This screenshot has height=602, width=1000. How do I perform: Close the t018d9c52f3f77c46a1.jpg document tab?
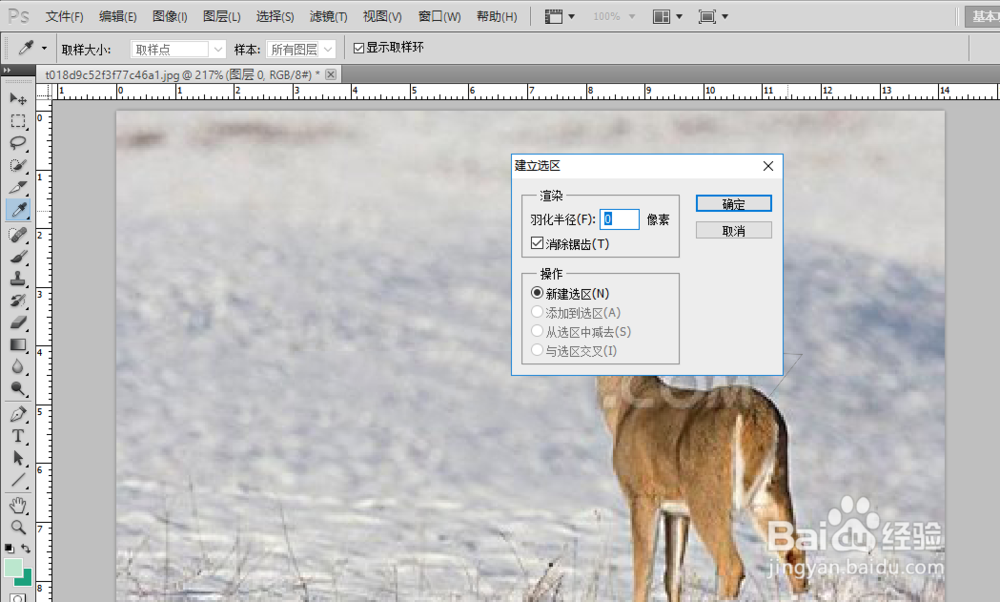330,75
